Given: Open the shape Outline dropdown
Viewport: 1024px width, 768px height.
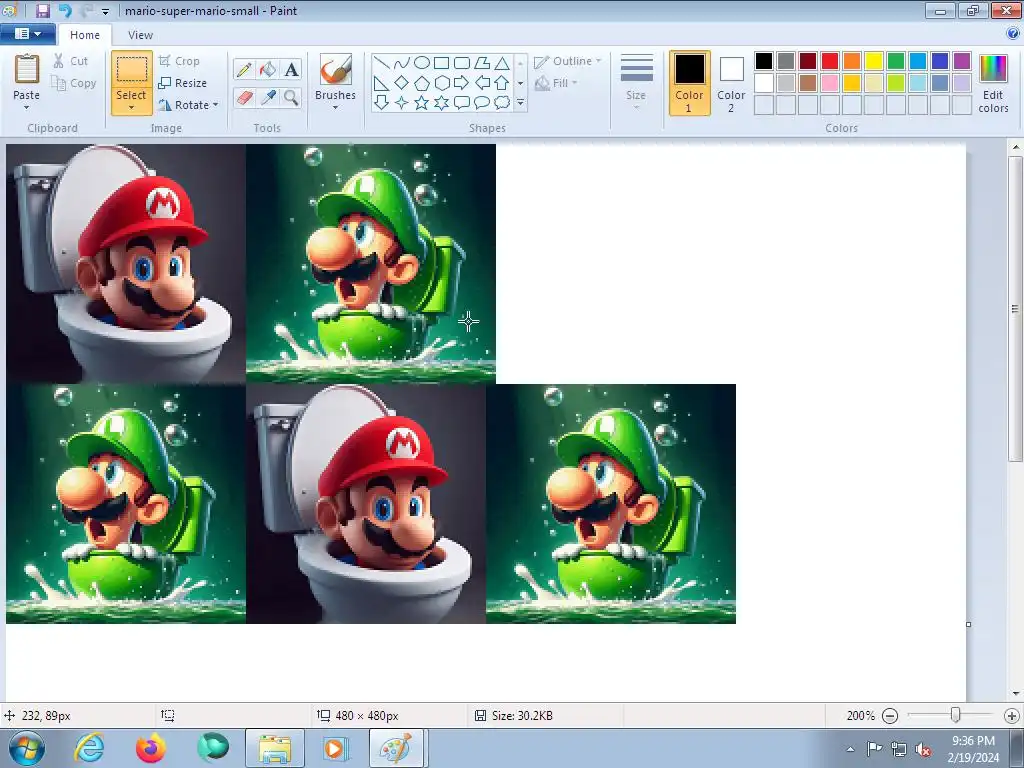Looking at the screenshot, I should point(568,61).
